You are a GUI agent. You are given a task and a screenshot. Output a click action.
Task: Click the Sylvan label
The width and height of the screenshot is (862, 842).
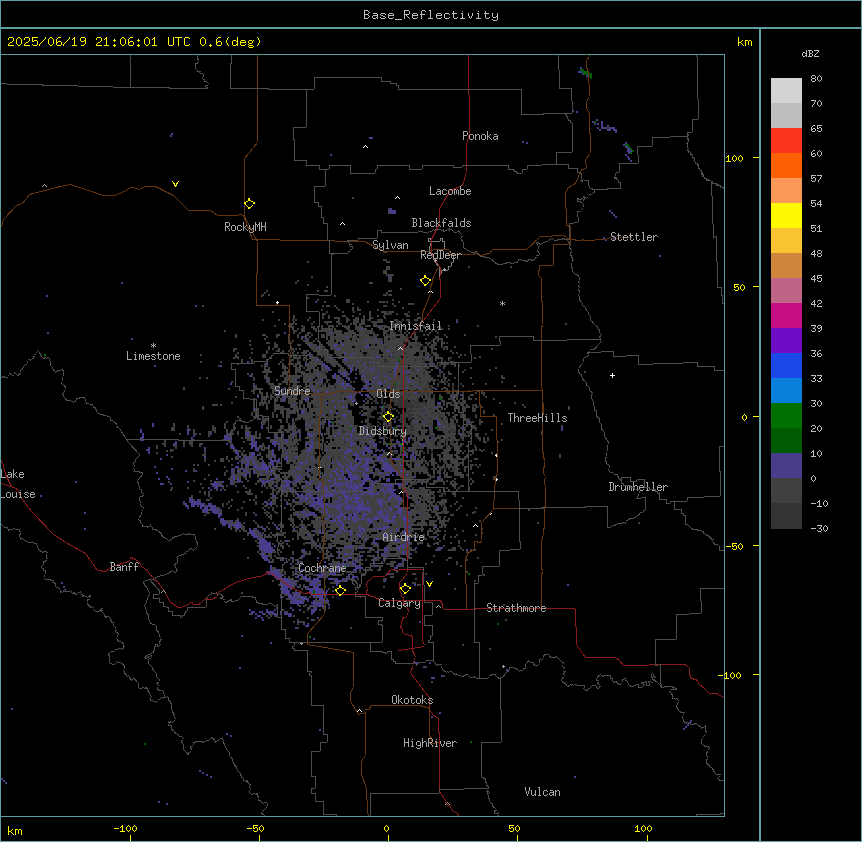pos(390,245)
